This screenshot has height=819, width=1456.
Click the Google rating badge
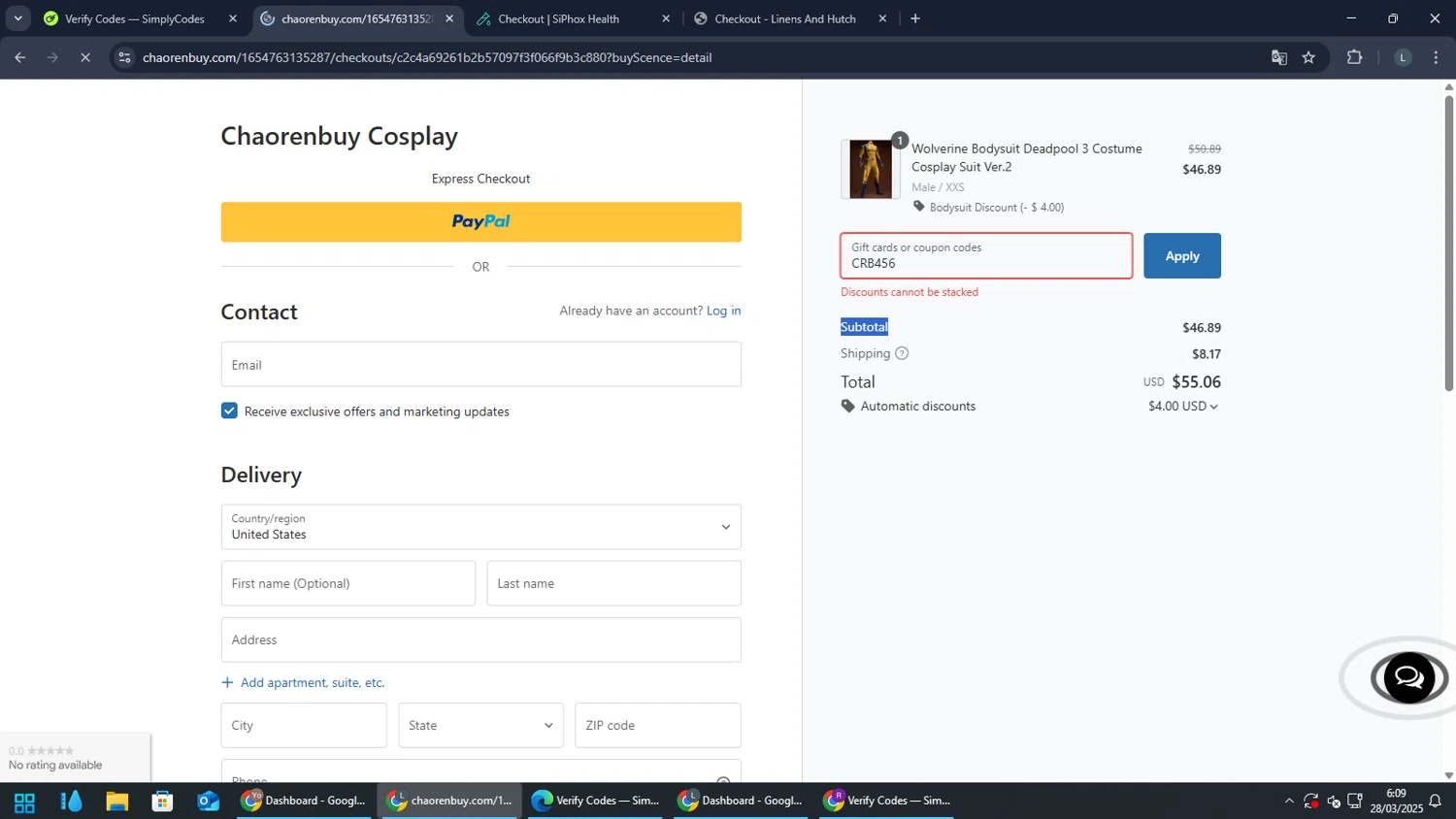75,758
